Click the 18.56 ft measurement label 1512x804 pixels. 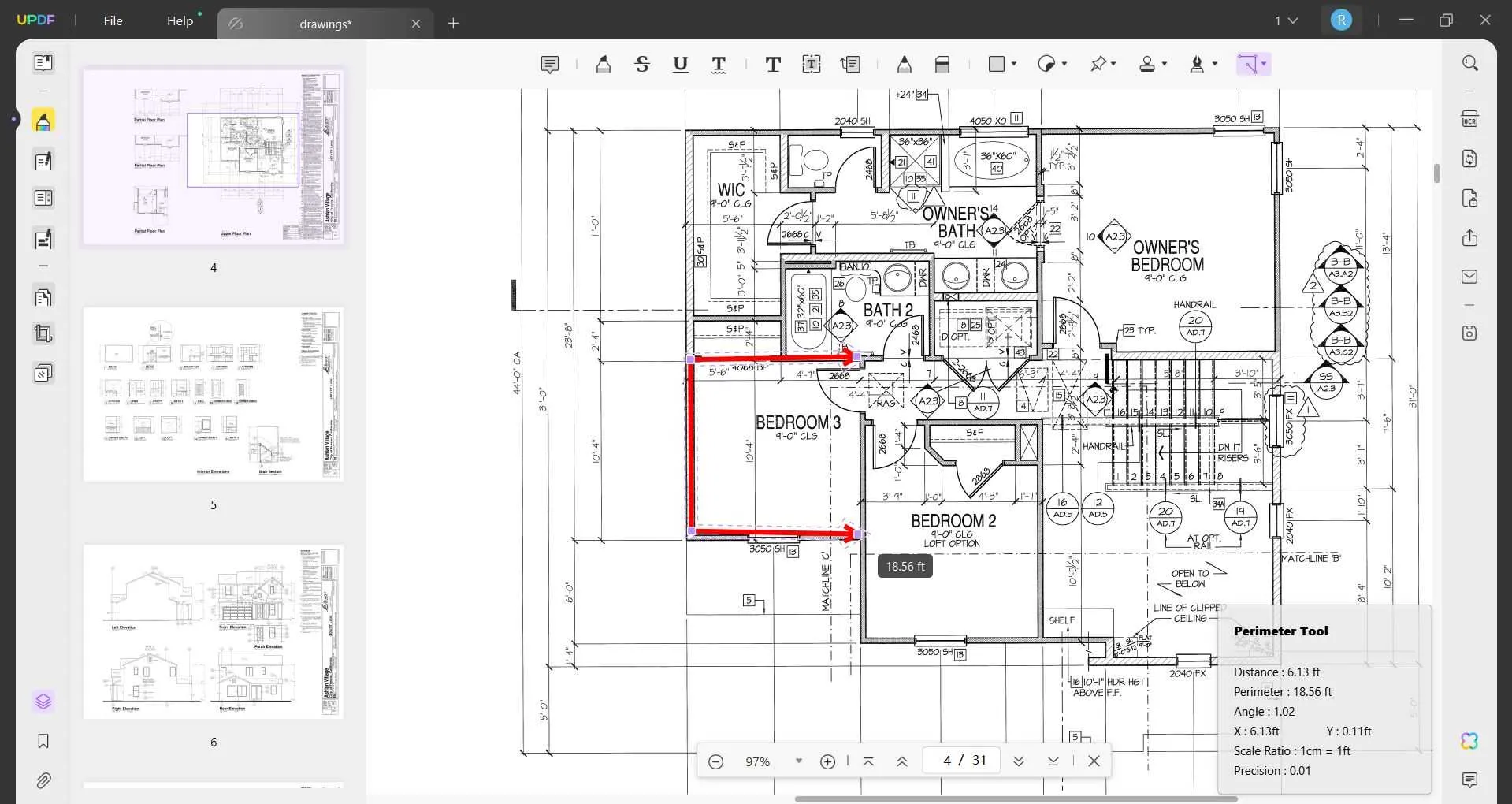tap(905, 566)
